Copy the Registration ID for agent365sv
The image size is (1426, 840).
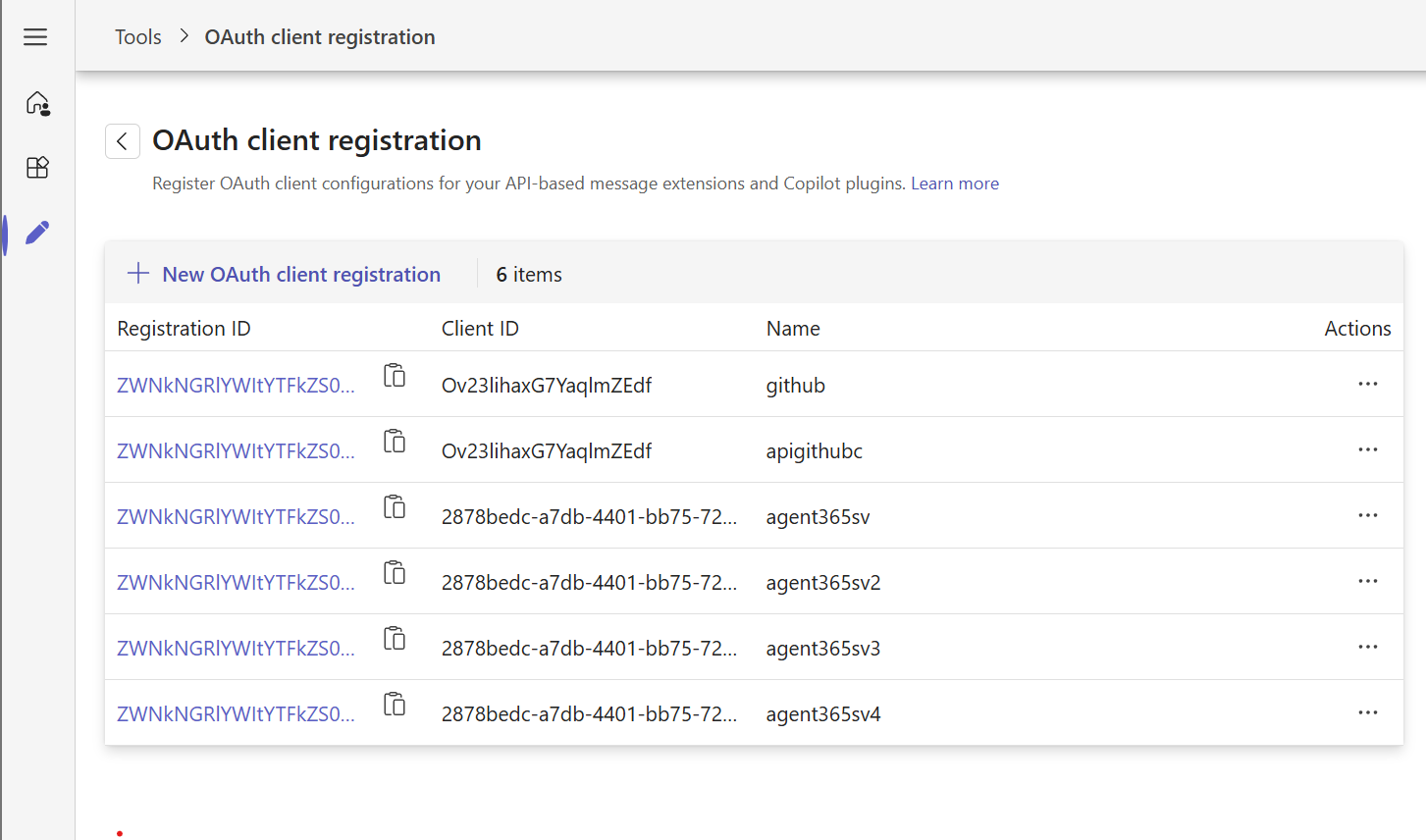(395, 507)
